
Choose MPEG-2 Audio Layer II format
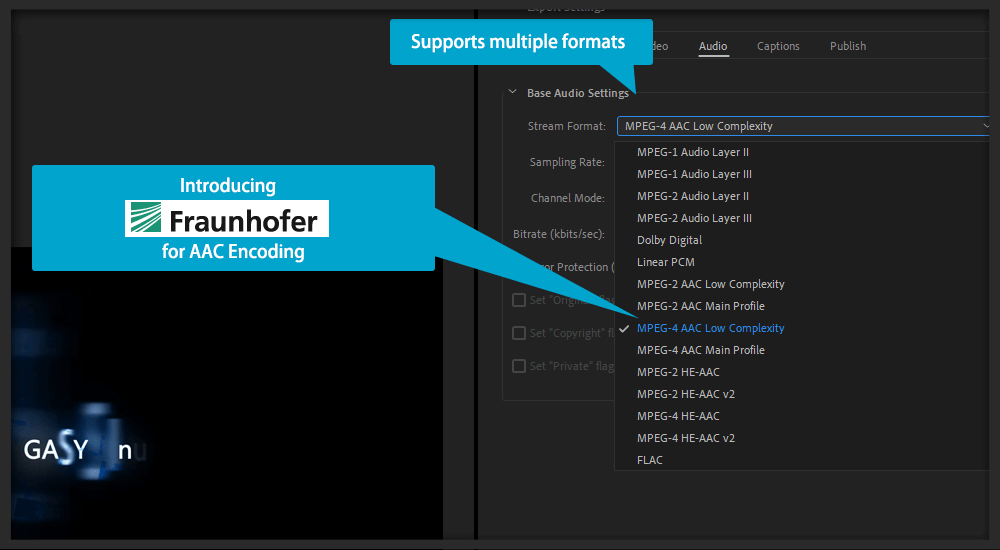(x=693, y=197)
